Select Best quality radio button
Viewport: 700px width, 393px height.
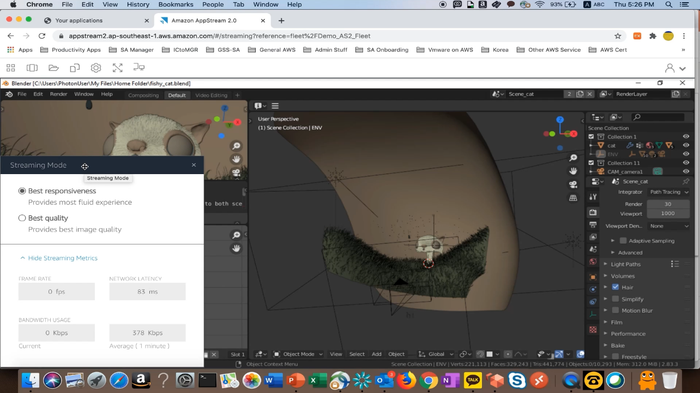pyautogui.click(x=22, y=218)
